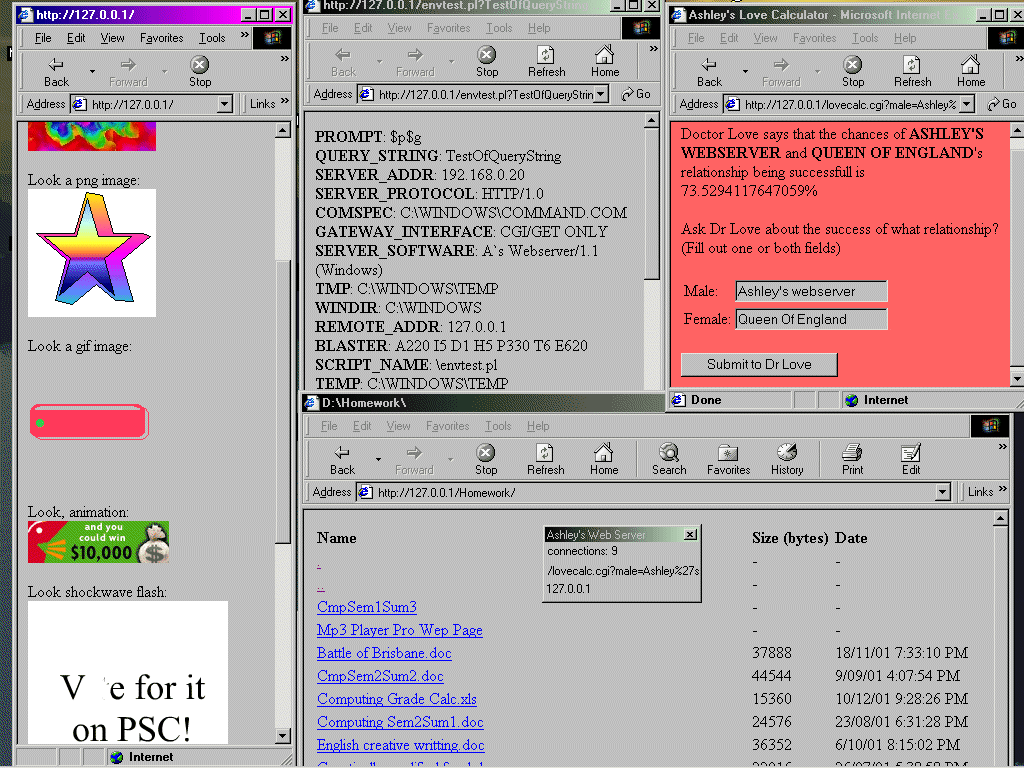Open the CmpSem1Sum3 folder link
Screen dimensions: 1024x768
click(x=366, y=607)
